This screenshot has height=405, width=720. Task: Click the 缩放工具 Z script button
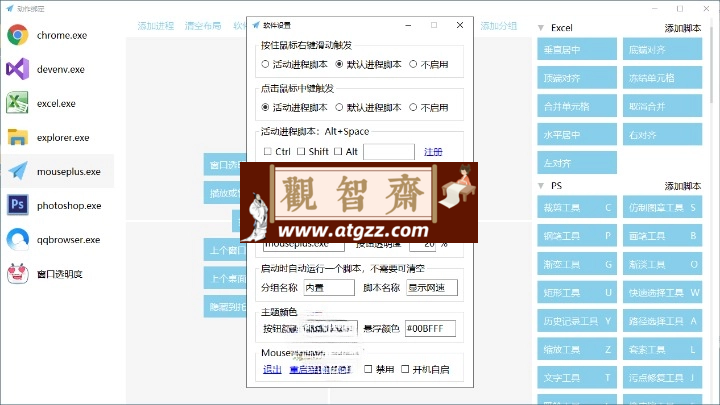577,349
